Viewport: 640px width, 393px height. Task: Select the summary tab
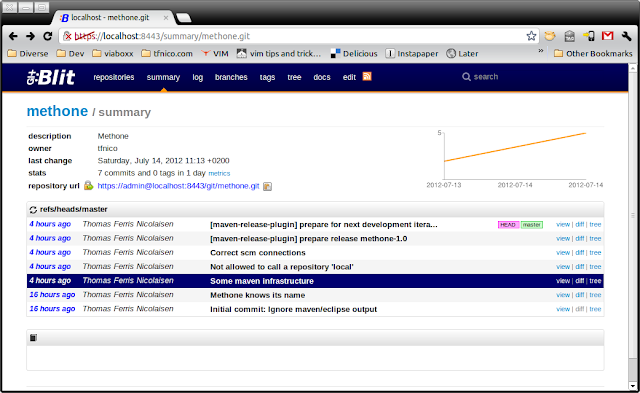[x=163, y=77]
